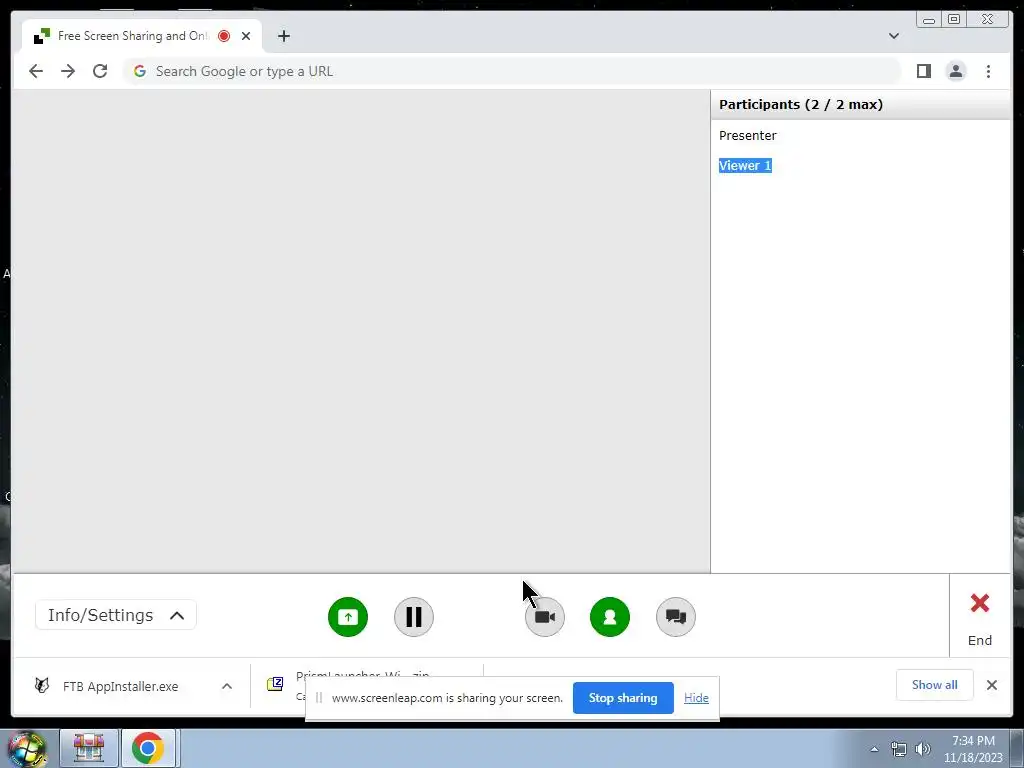This screenshot has width=1024, height=768.
Task: Pause the screen share
Action: coord(413,616)
